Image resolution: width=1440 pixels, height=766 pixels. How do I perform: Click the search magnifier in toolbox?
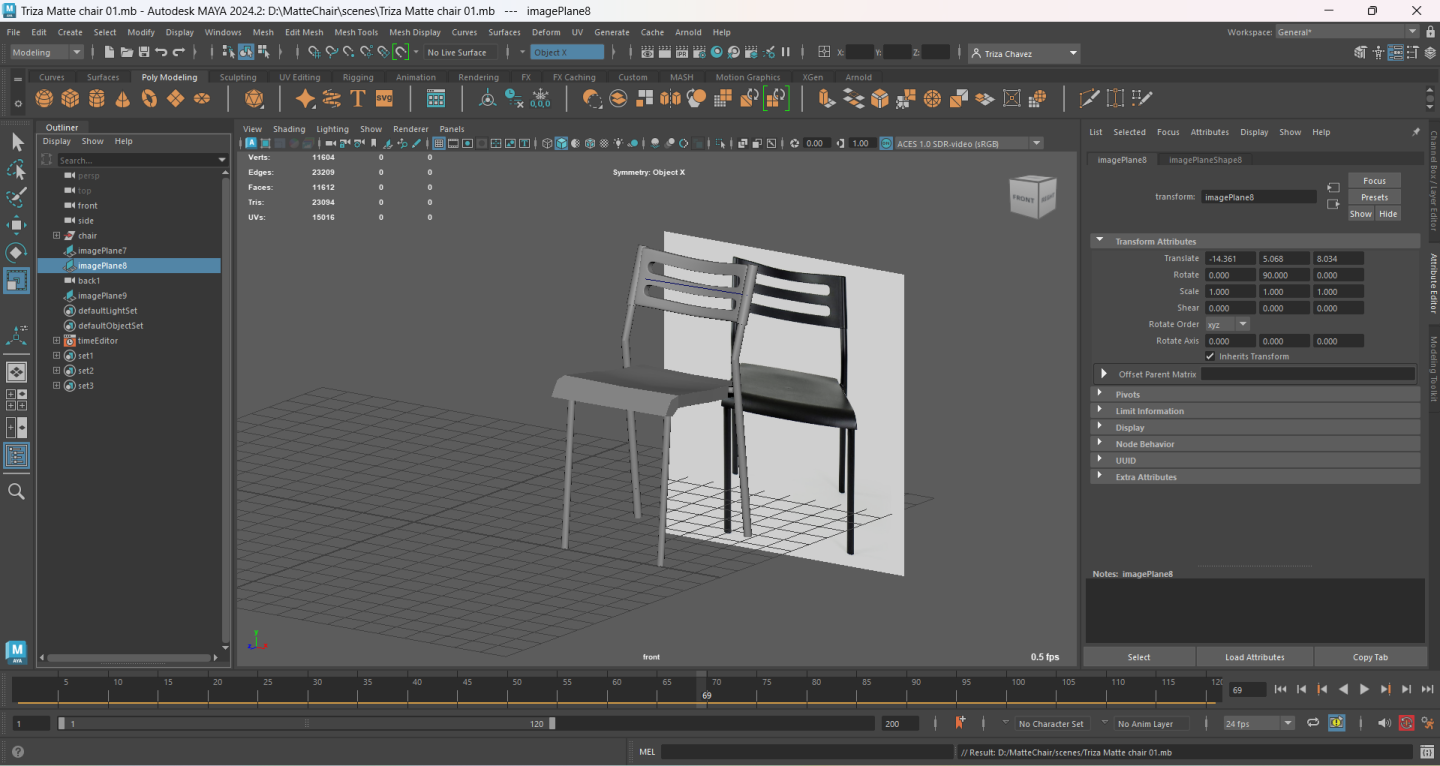point(16,491)
